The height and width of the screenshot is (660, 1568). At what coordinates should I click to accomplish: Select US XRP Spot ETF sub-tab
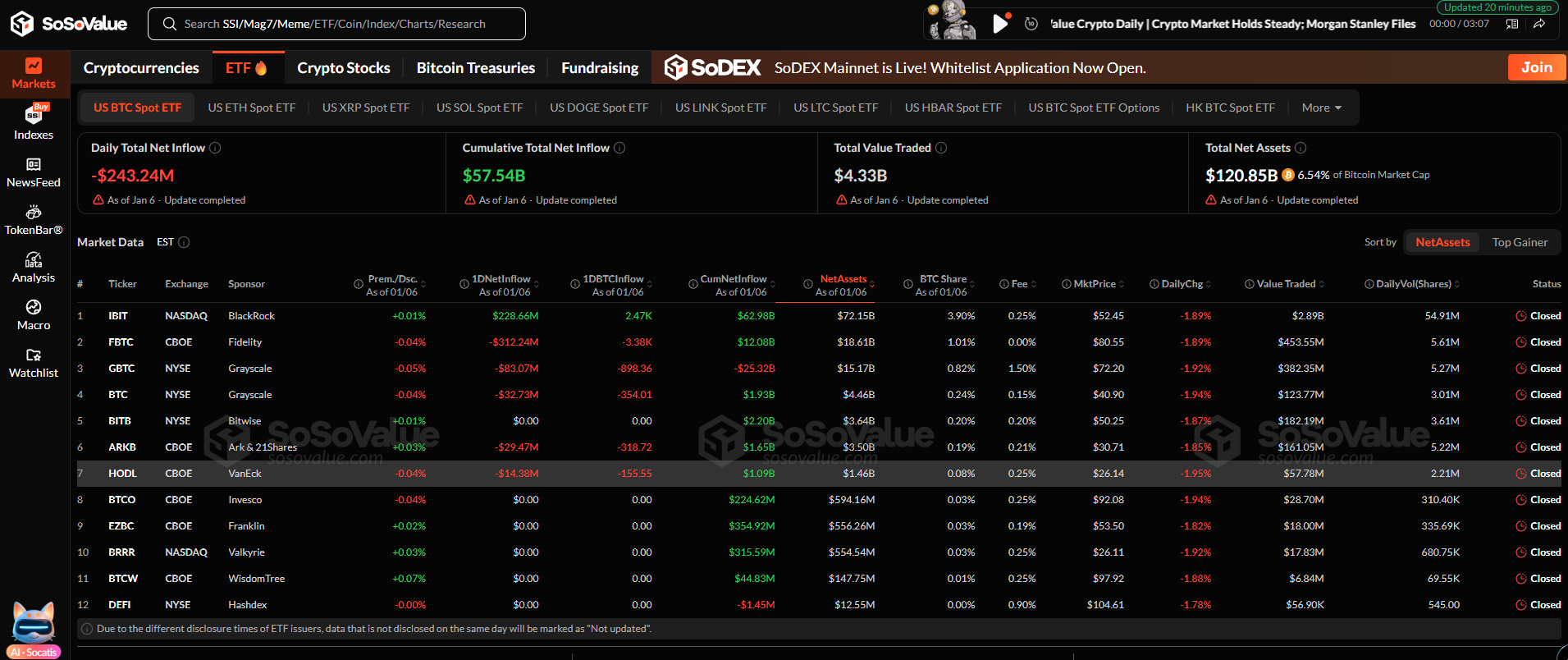click(366, 108)
